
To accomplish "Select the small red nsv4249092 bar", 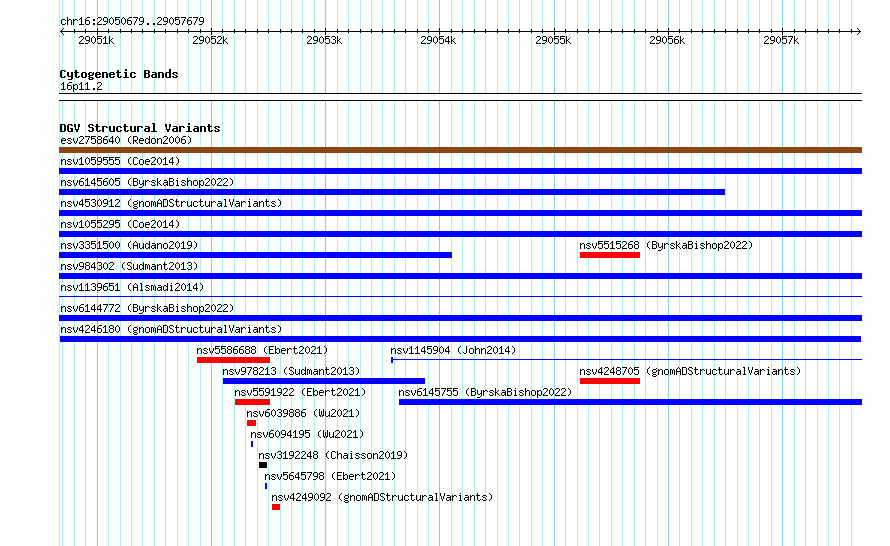I will 276,507.
